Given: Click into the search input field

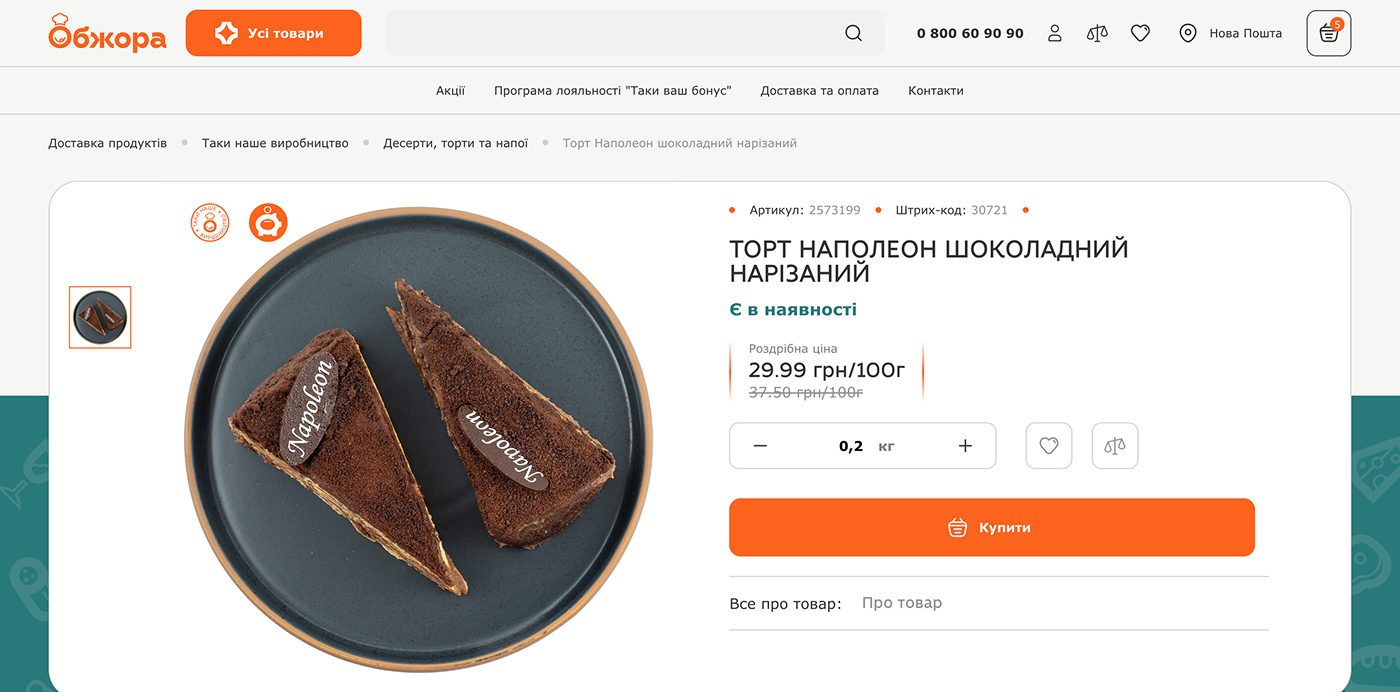Looking at the screenshot, I should (x=610, y=33).
